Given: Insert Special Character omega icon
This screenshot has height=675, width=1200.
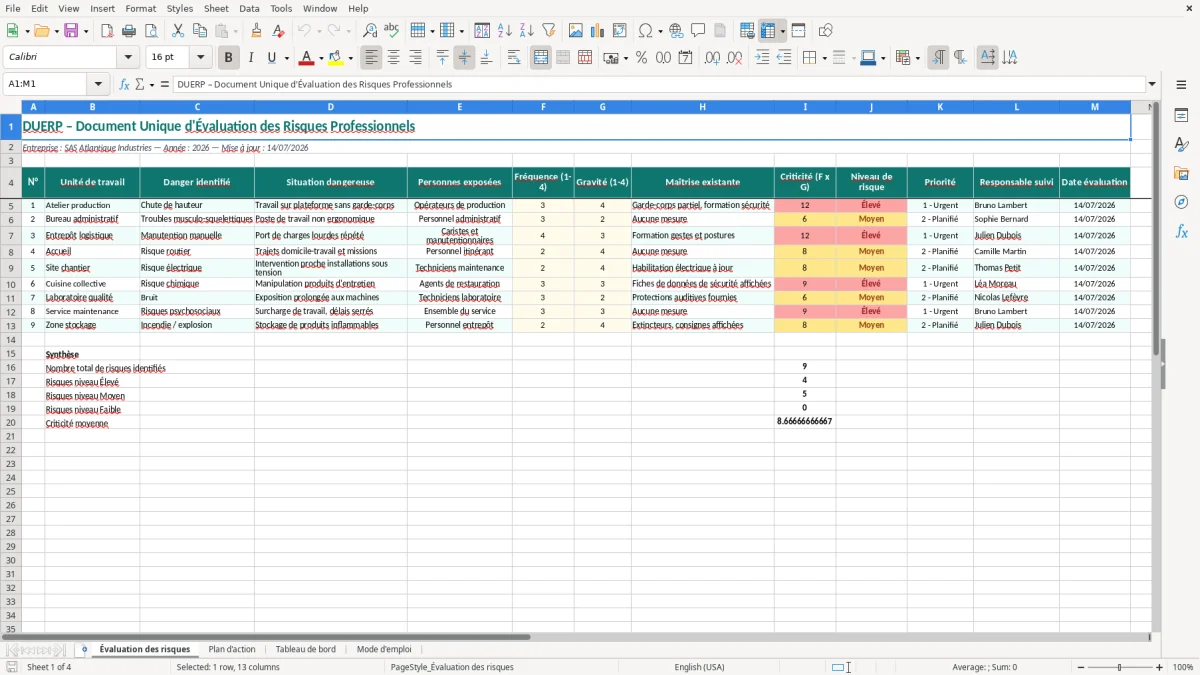Looking at the screenshot, I should [x=645, y=31].
